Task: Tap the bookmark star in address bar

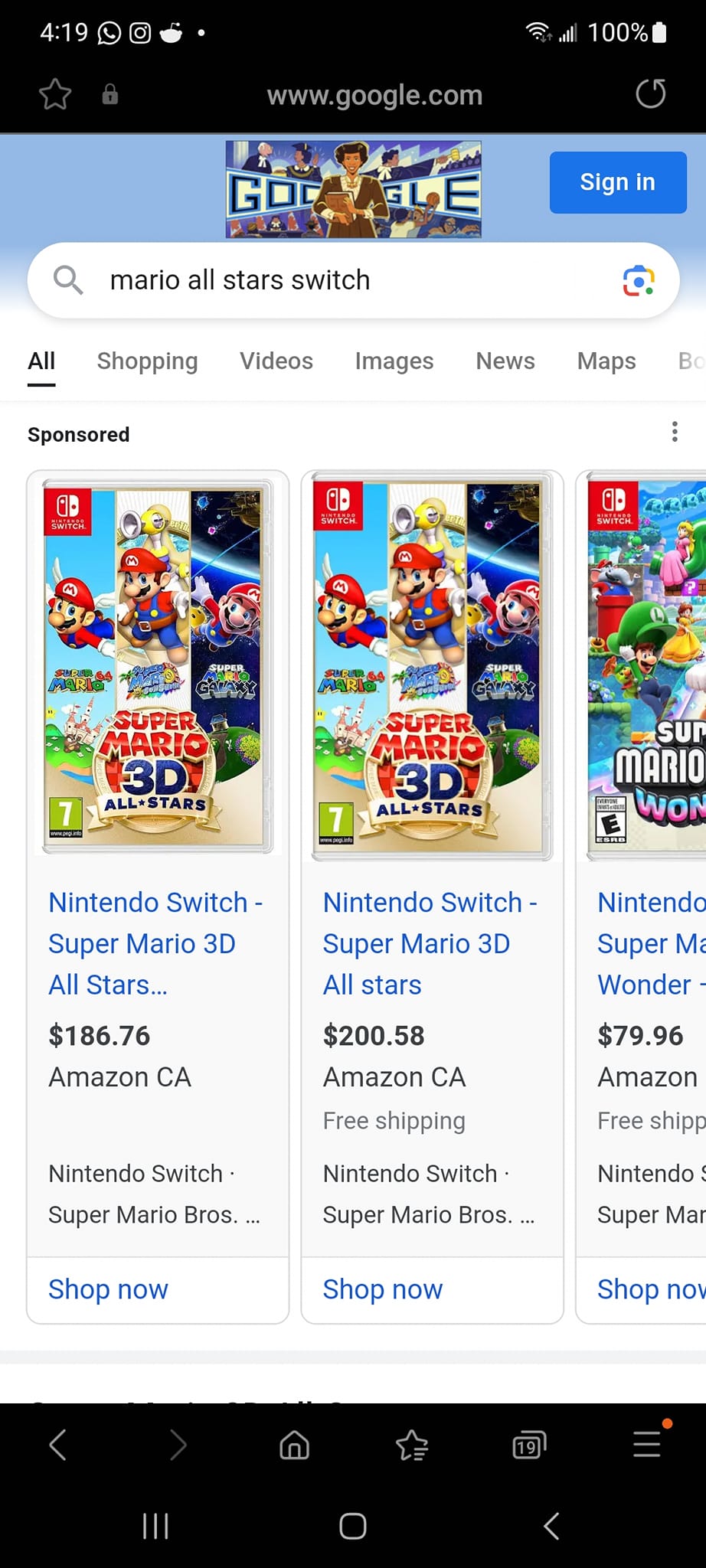Action: (55, 95)
